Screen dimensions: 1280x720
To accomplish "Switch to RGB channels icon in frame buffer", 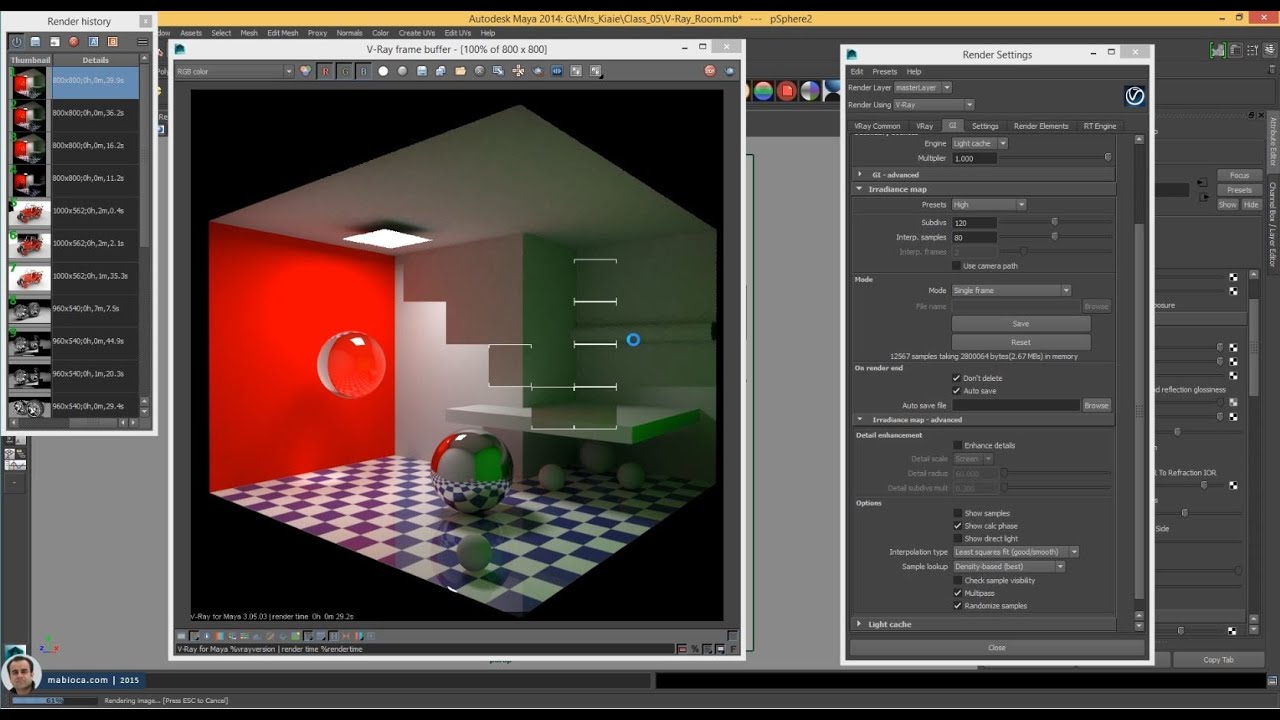I will 305,71.
